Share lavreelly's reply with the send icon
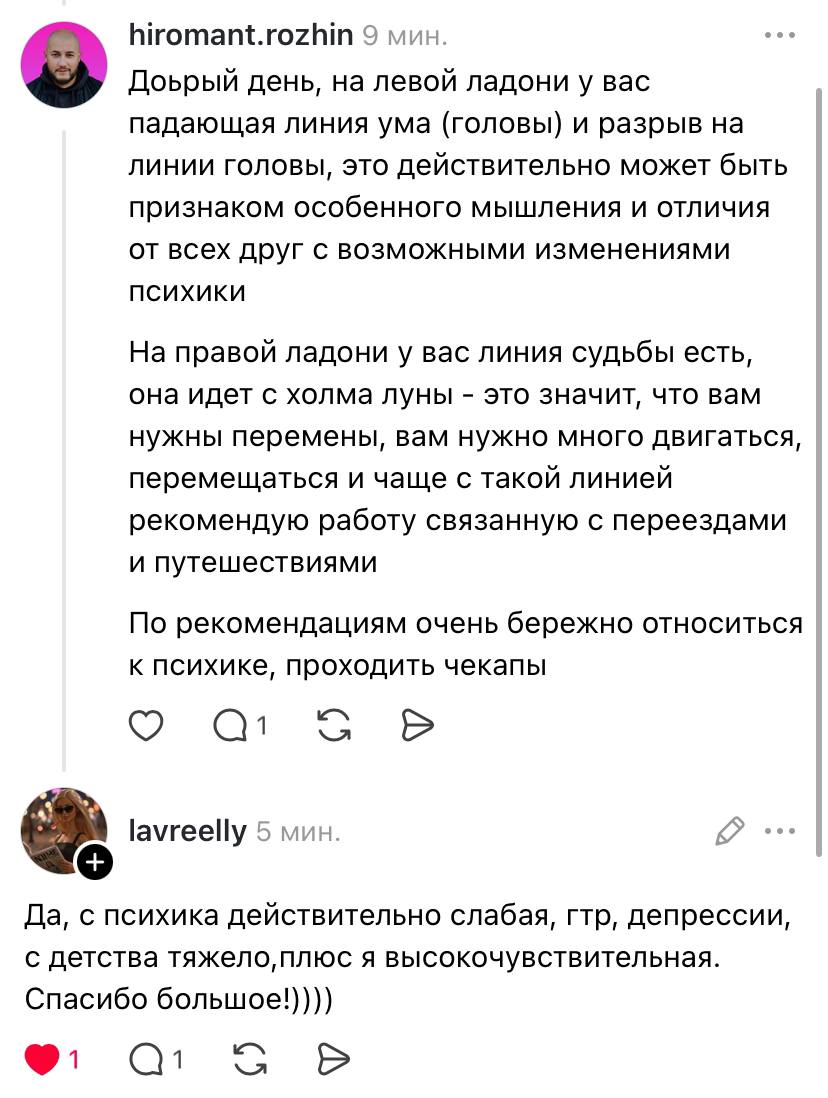The height and width of the screenshot is (1098, 828). (332, 1058)
